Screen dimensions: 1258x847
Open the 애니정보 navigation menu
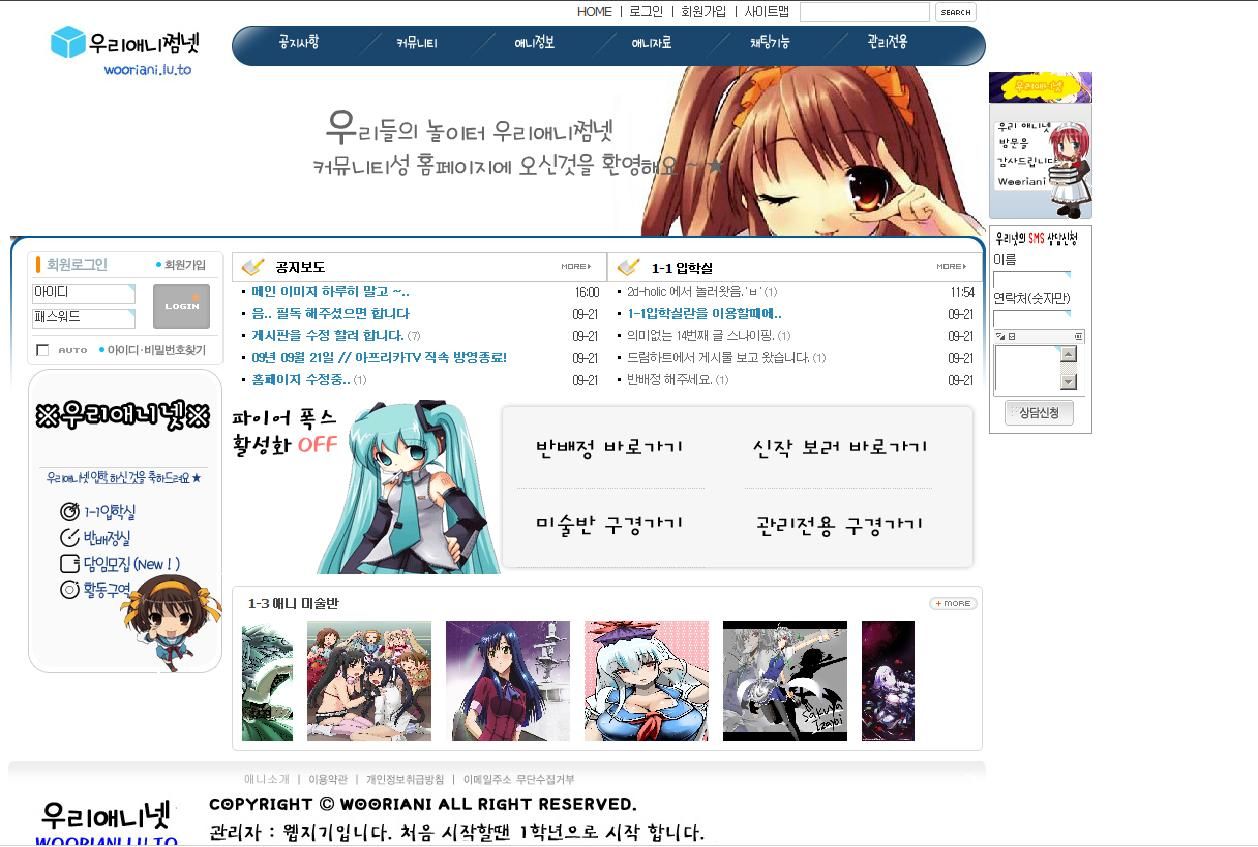(534, 43)
